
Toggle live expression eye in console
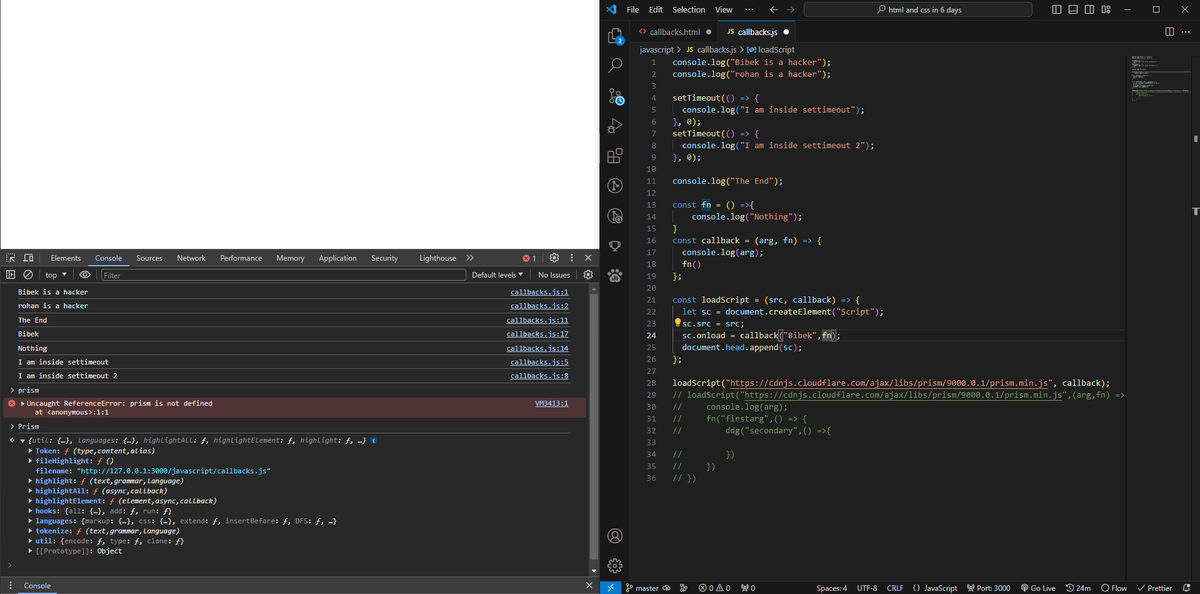tap(85, 274)
